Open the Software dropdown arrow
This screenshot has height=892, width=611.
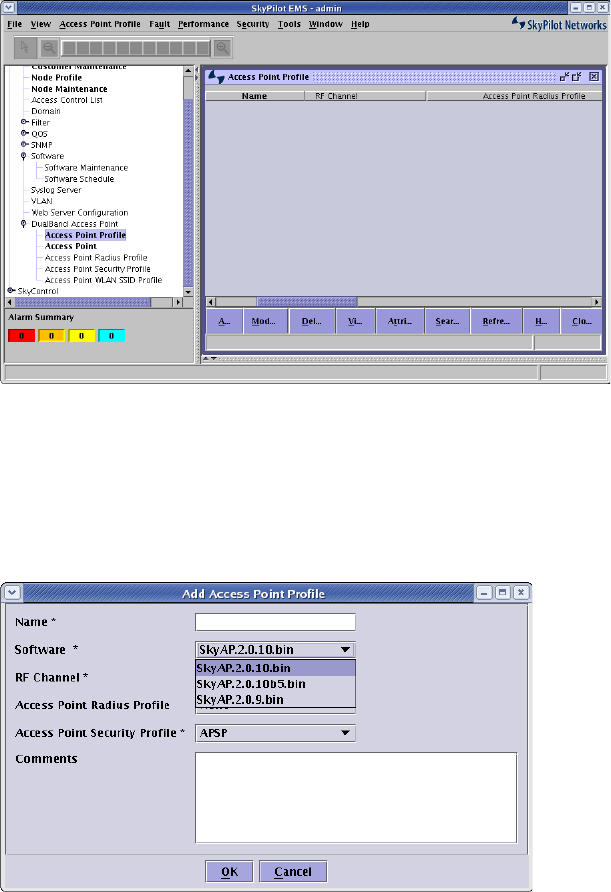pos(345,650)
